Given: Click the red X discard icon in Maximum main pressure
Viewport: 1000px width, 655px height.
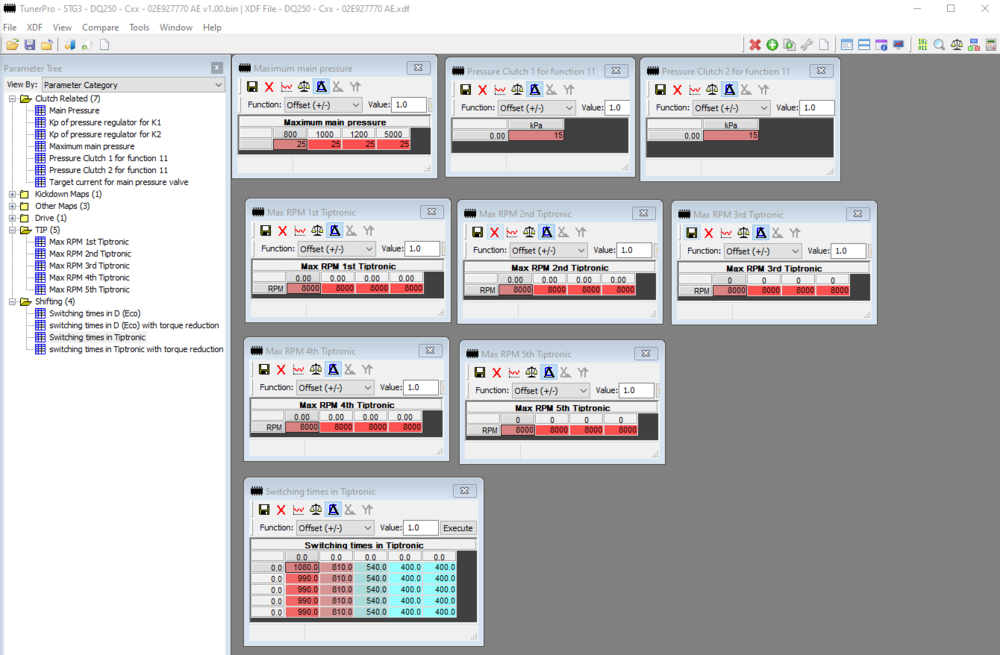Looking at the screenshot, I should point(268,88).
